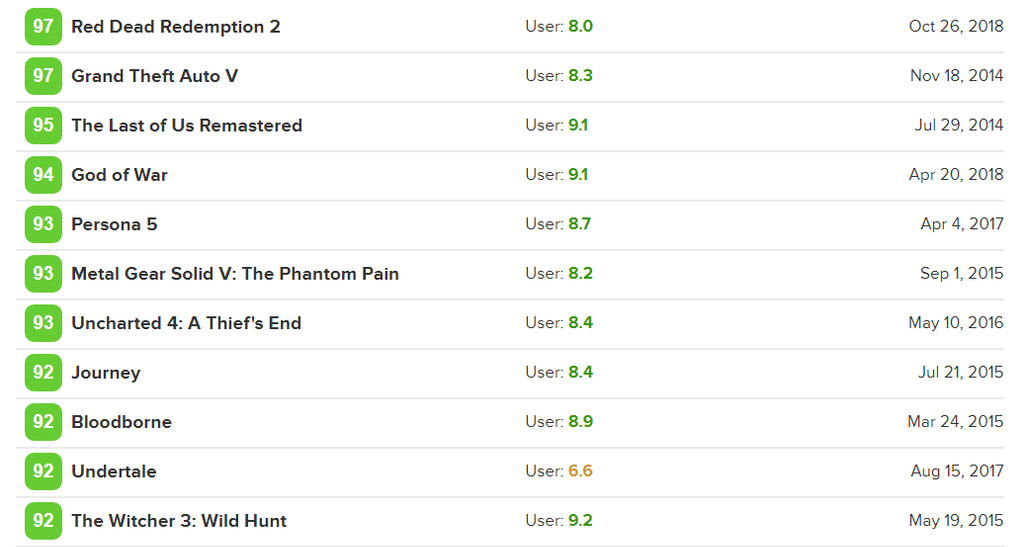
Task: Click the 92 score badge beside Bloodborne
Action: pyautogui.click(x=43, y=421)
